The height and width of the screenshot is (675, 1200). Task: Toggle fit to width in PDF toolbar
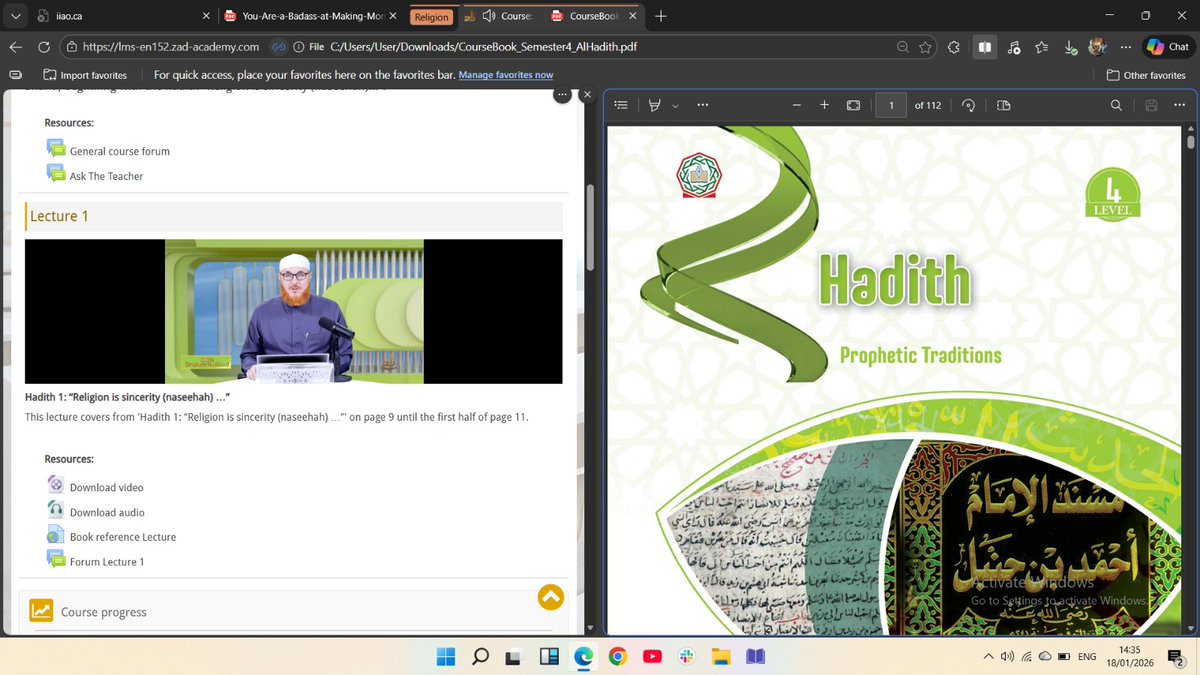click(853, 104)
